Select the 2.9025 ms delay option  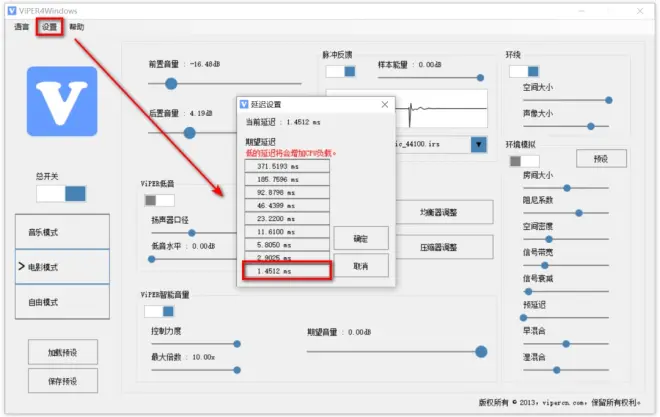click(287, 257)
